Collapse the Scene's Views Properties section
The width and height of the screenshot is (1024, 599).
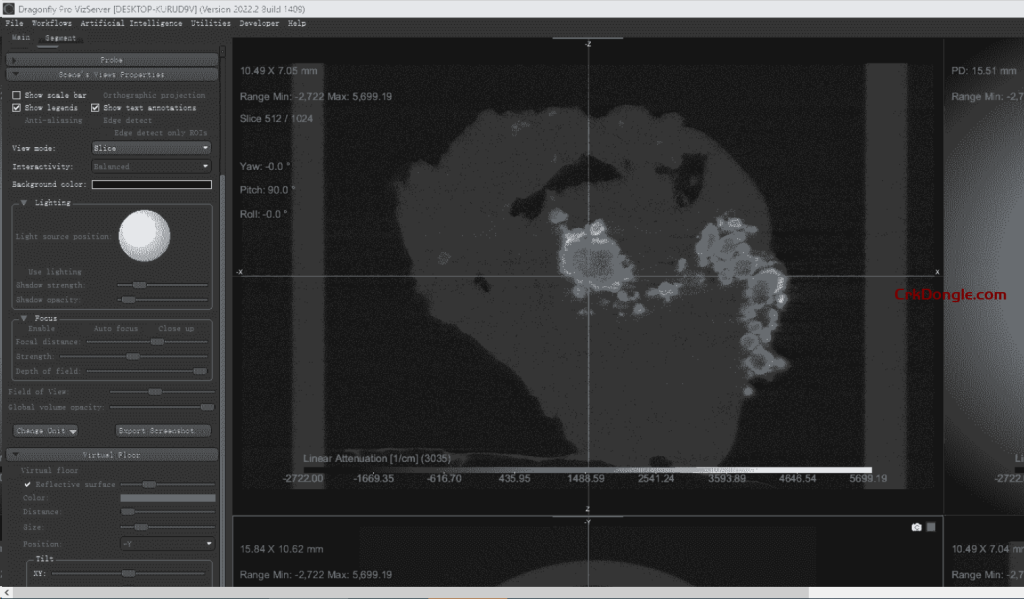14,74
